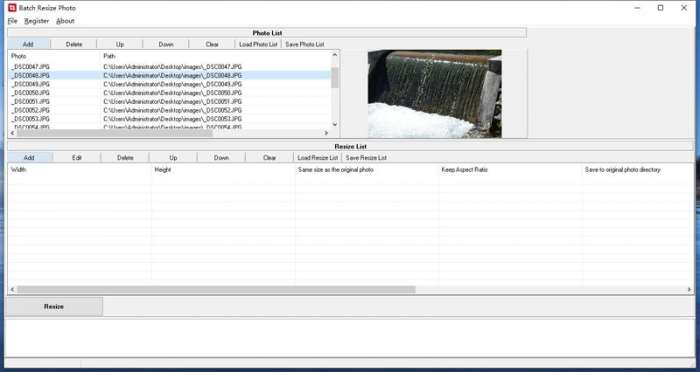Screen dimensions: 700x372
Task: Click Save Resize List button
Action: [366, 158]
